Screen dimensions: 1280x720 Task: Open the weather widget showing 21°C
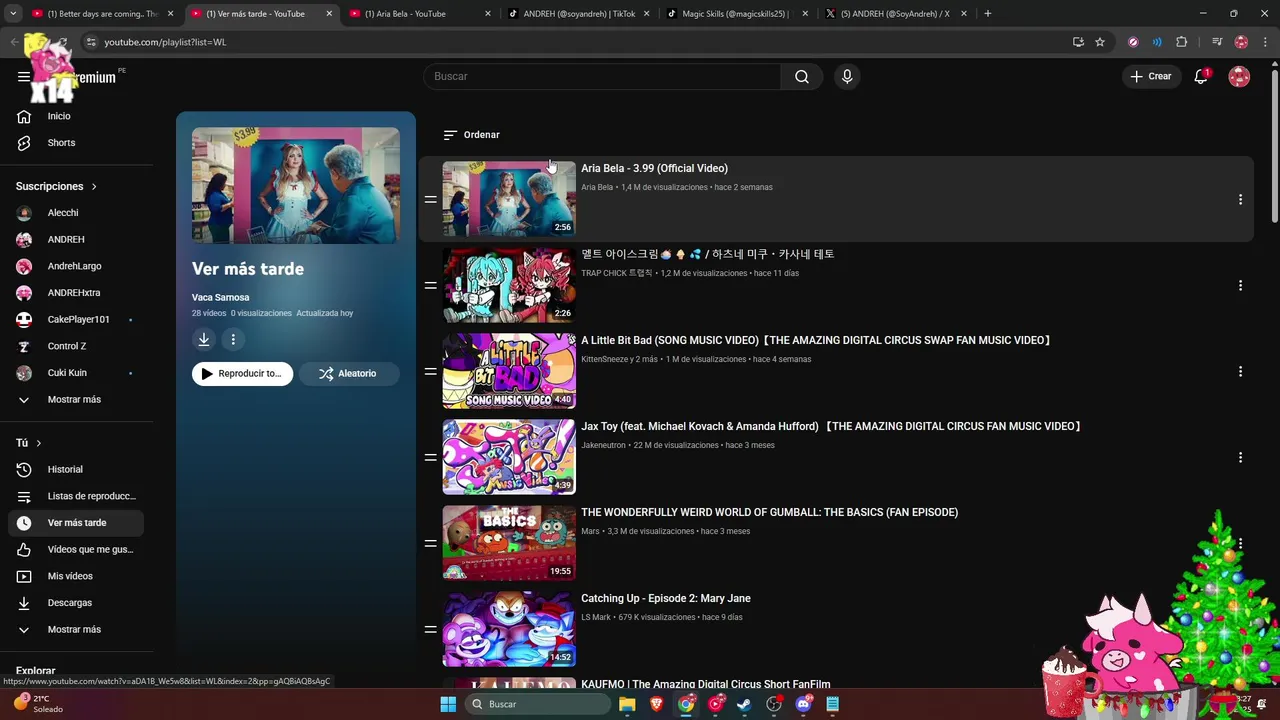click(x=38, y=704)
